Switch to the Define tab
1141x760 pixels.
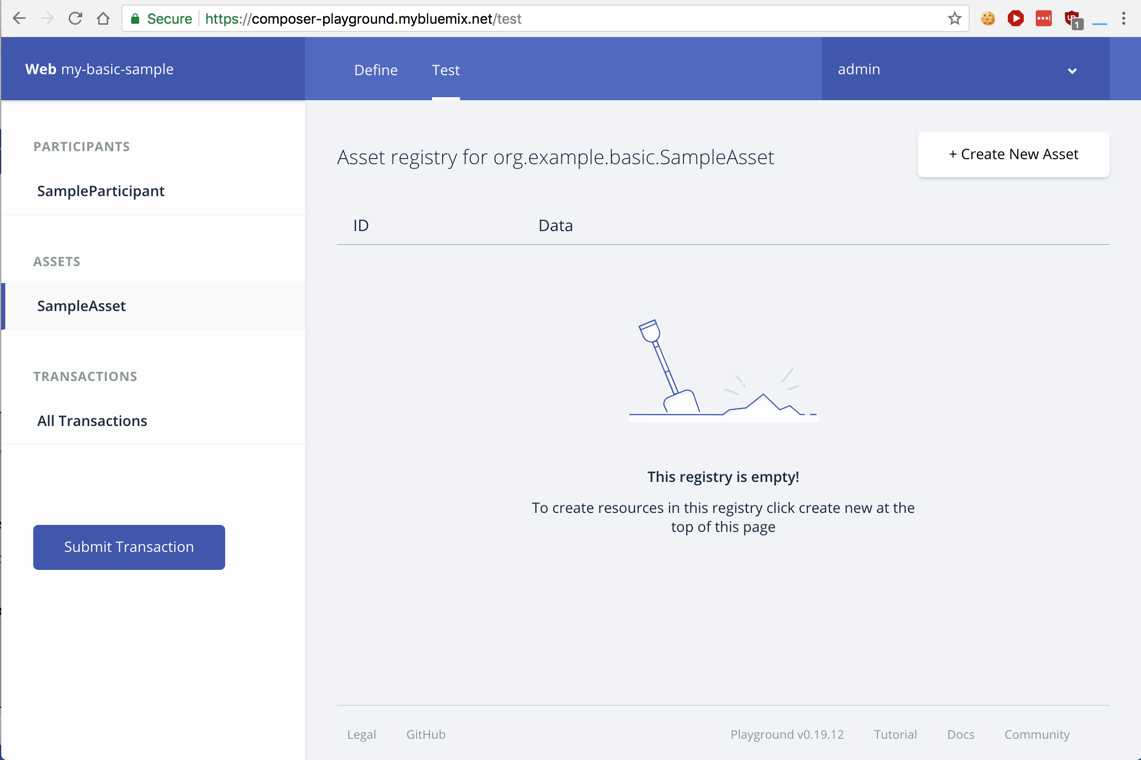(376, 70)
